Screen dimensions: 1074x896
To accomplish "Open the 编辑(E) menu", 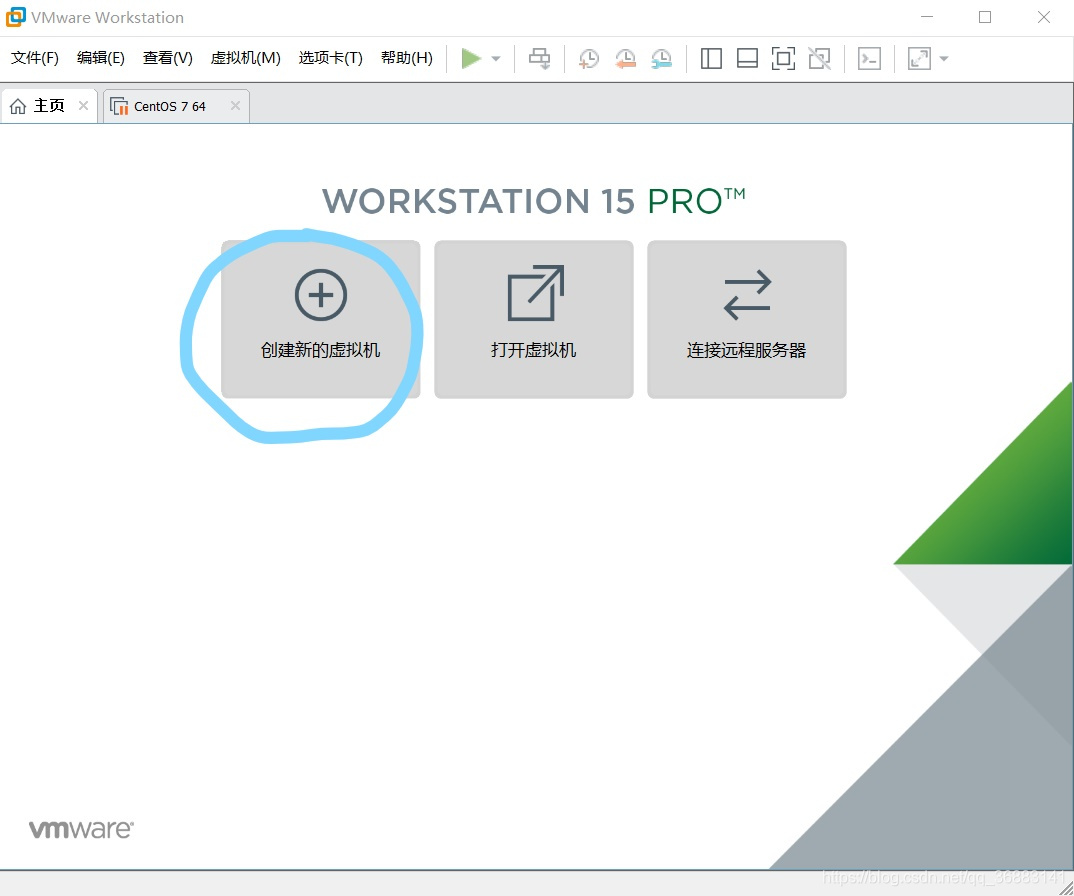I will [101, 58].
